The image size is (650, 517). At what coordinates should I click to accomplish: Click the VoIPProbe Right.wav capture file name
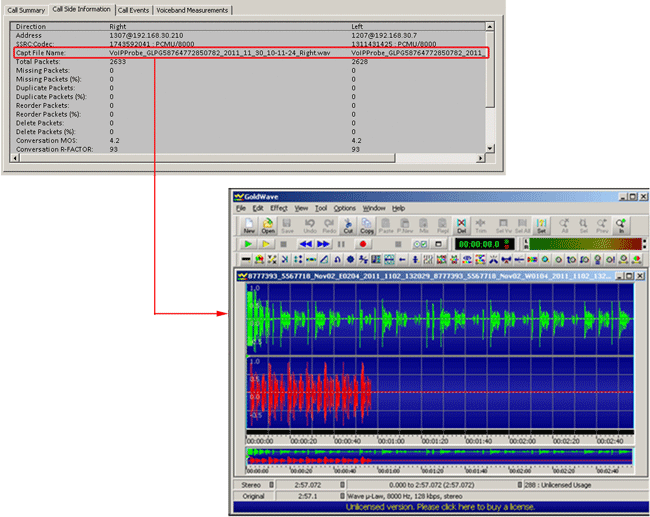(x=220, y=53)
